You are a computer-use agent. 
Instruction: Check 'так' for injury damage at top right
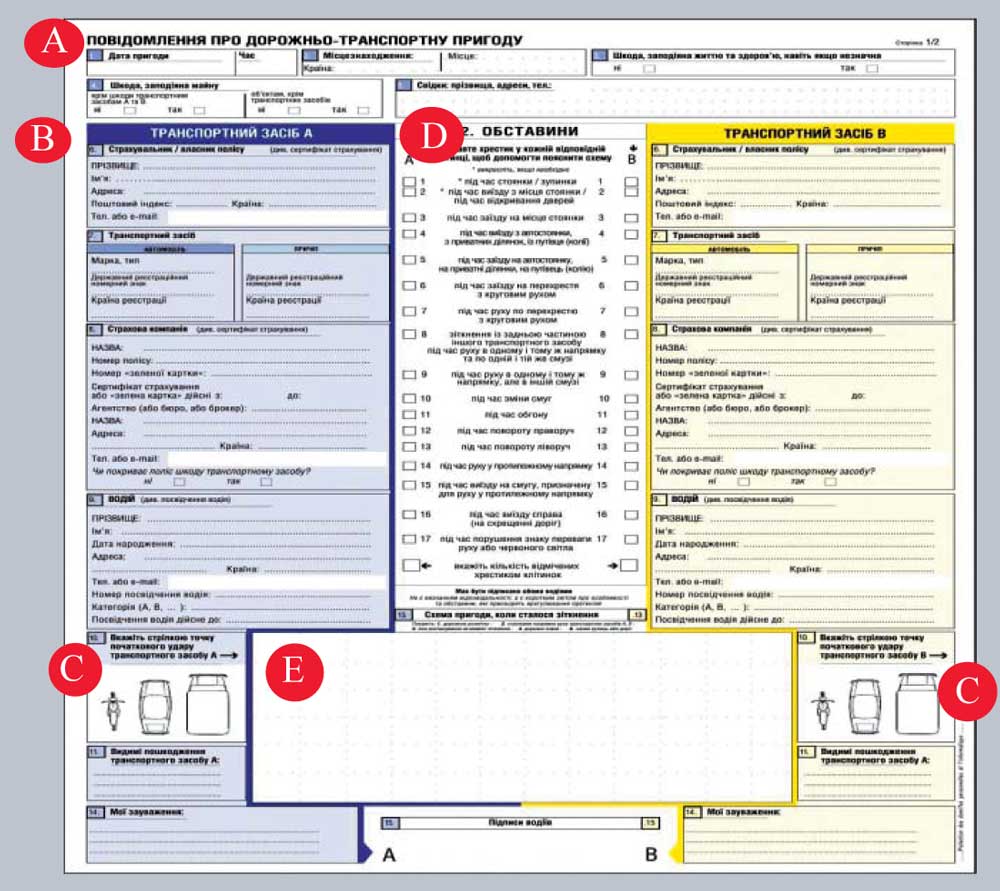872,68
